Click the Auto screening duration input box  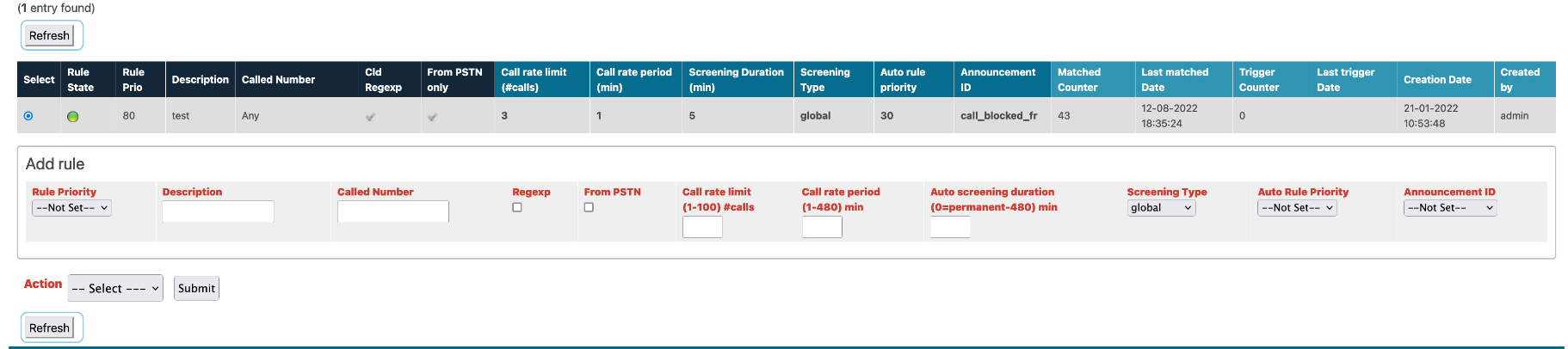click(x=950, y=227)
